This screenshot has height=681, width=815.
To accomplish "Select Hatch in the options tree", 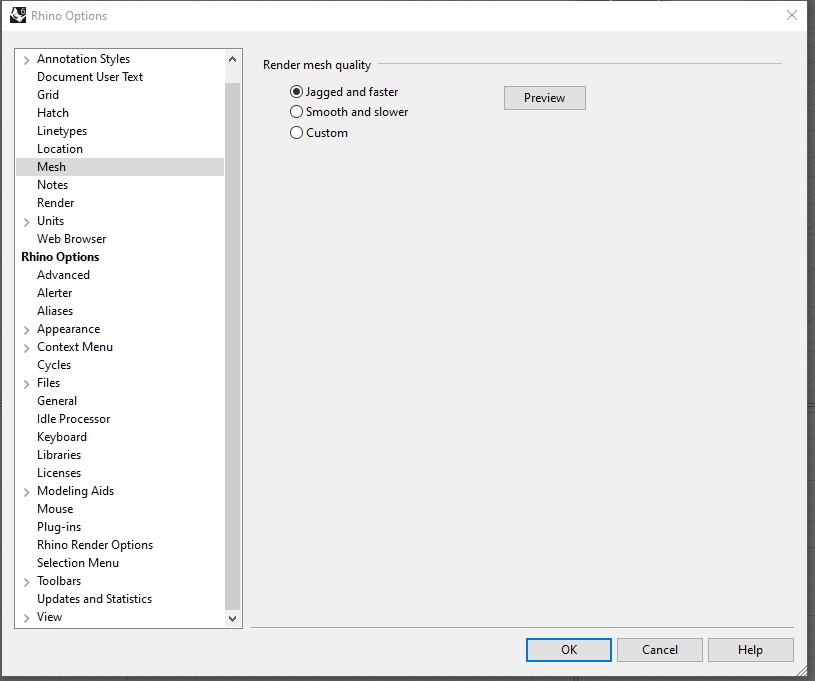I will click(x=52, y=113).
